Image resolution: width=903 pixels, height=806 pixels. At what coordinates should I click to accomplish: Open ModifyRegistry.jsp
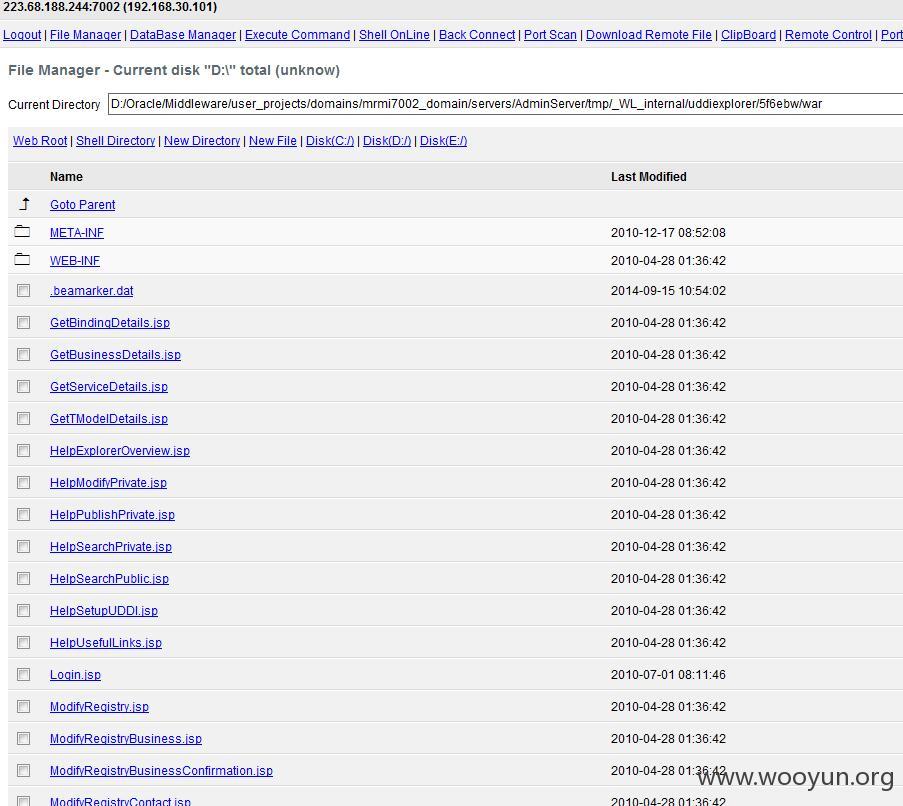tap(99, 706)
